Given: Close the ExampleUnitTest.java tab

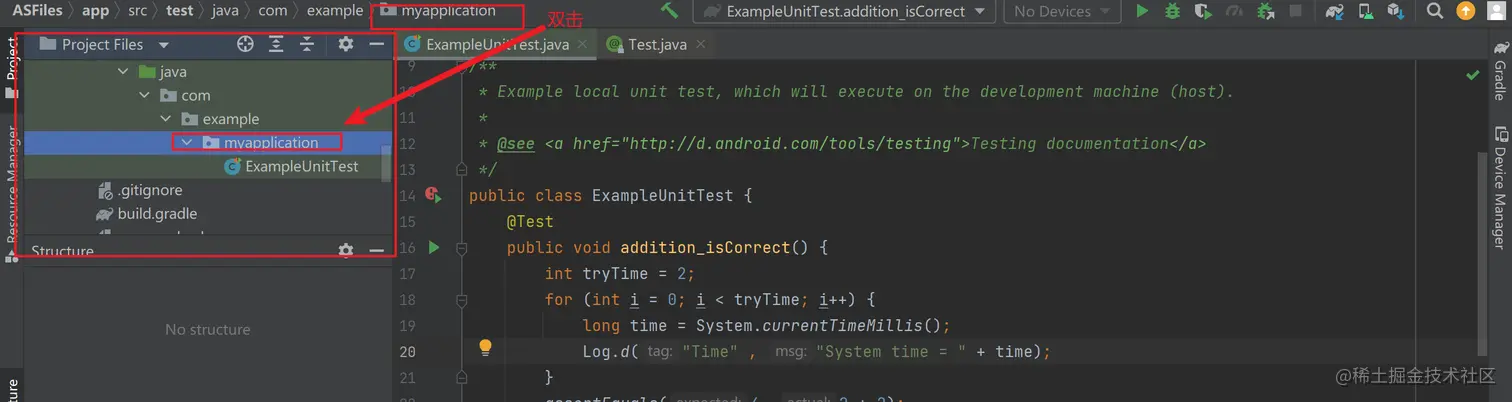Looking at the screenshot, I should click(x=583, y=44).
